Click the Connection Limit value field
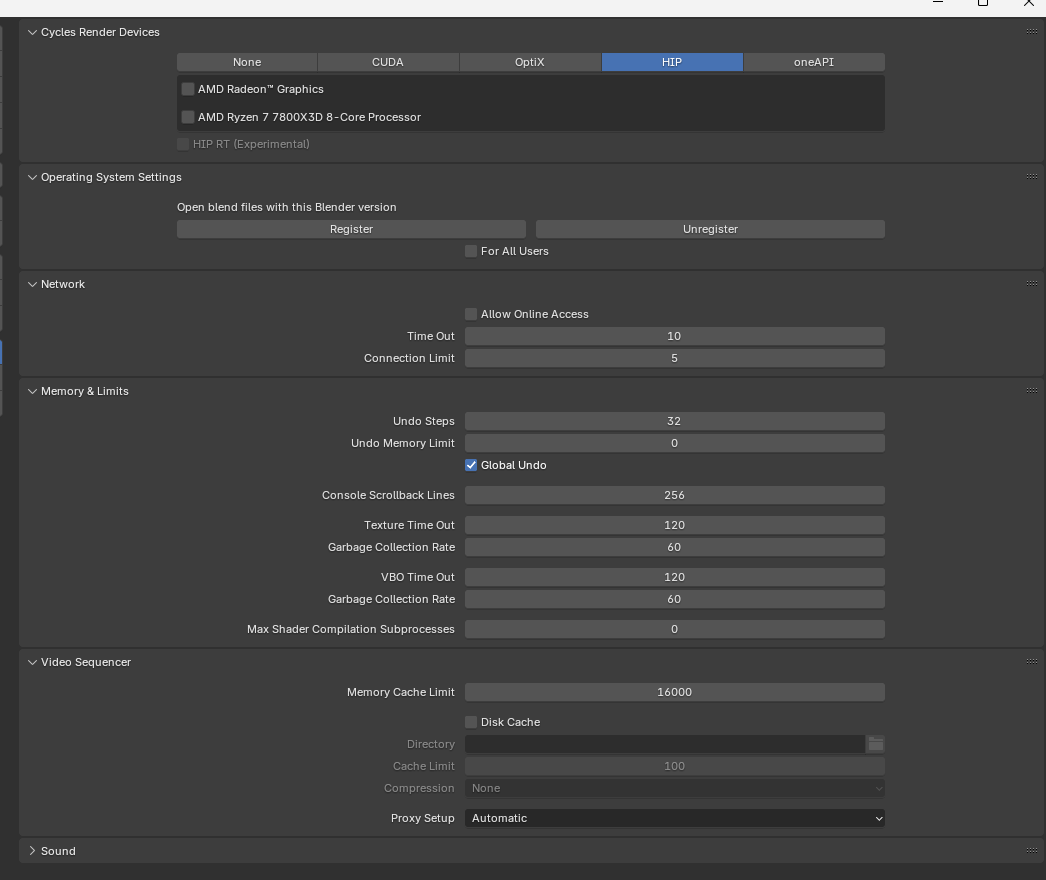The height and width of the screenshot is (880, 1046). click(x=674, y=358)
